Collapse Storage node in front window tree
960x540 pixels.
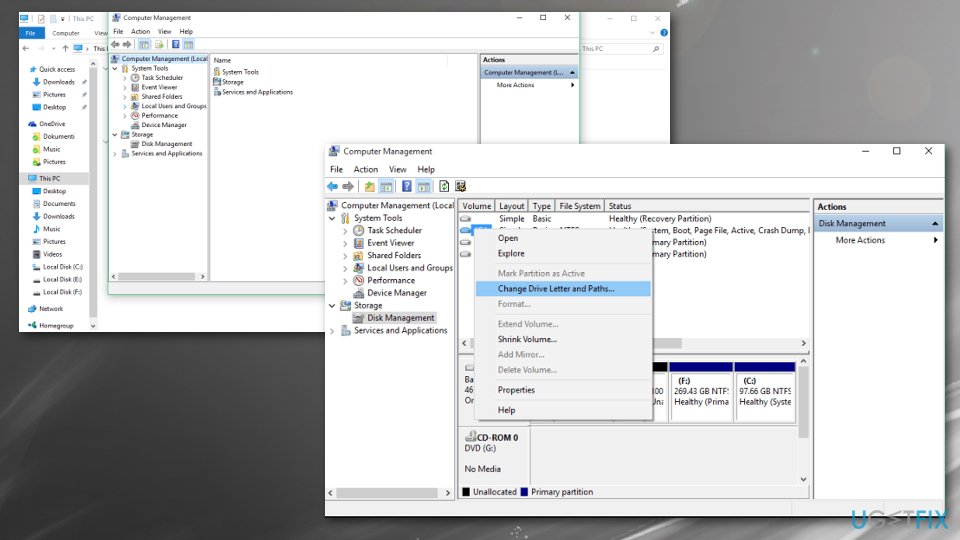[x=332, y=306]
